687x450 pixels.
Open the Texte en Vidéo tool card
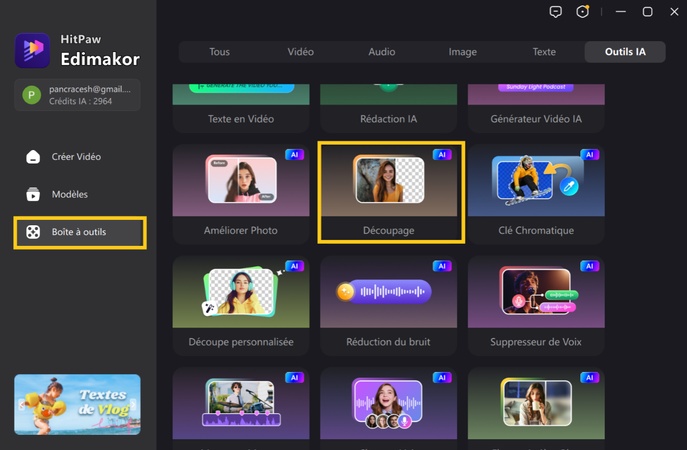click(241, 108)
